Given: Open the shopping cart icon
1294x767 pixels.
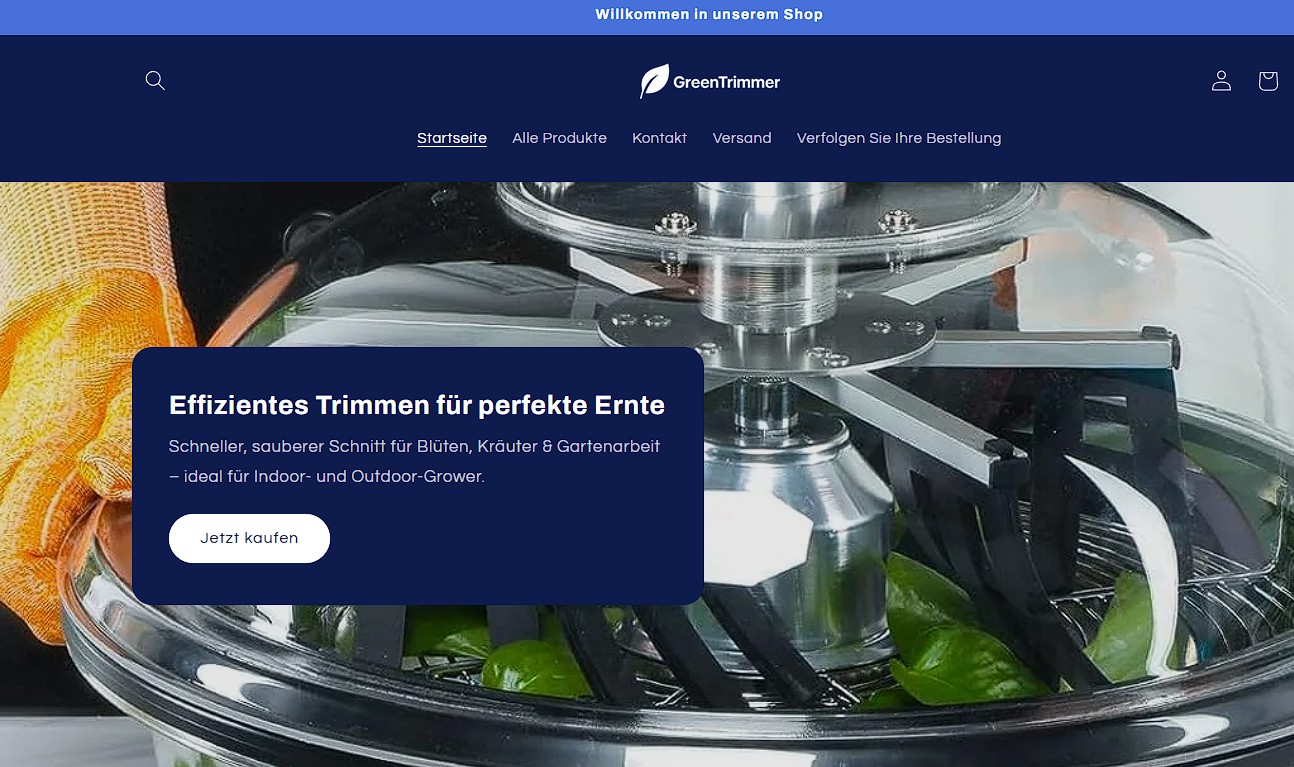Looking at the screenshot, I should coord(1268,81).
